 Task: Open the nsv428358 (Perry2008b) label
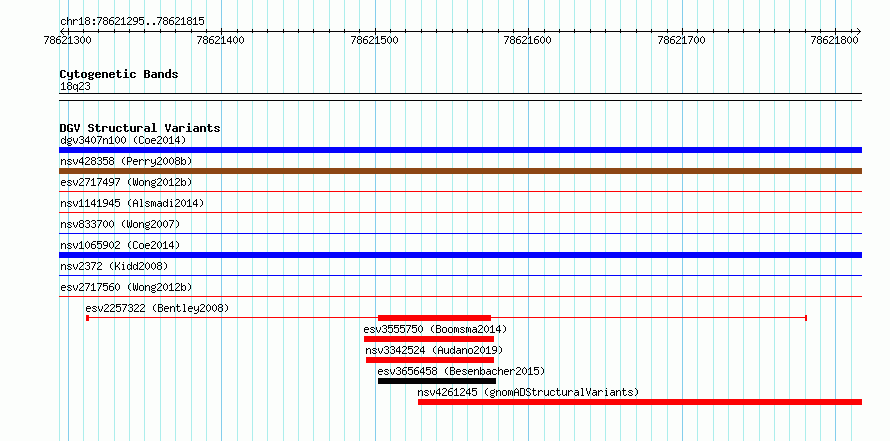point(126,161)
